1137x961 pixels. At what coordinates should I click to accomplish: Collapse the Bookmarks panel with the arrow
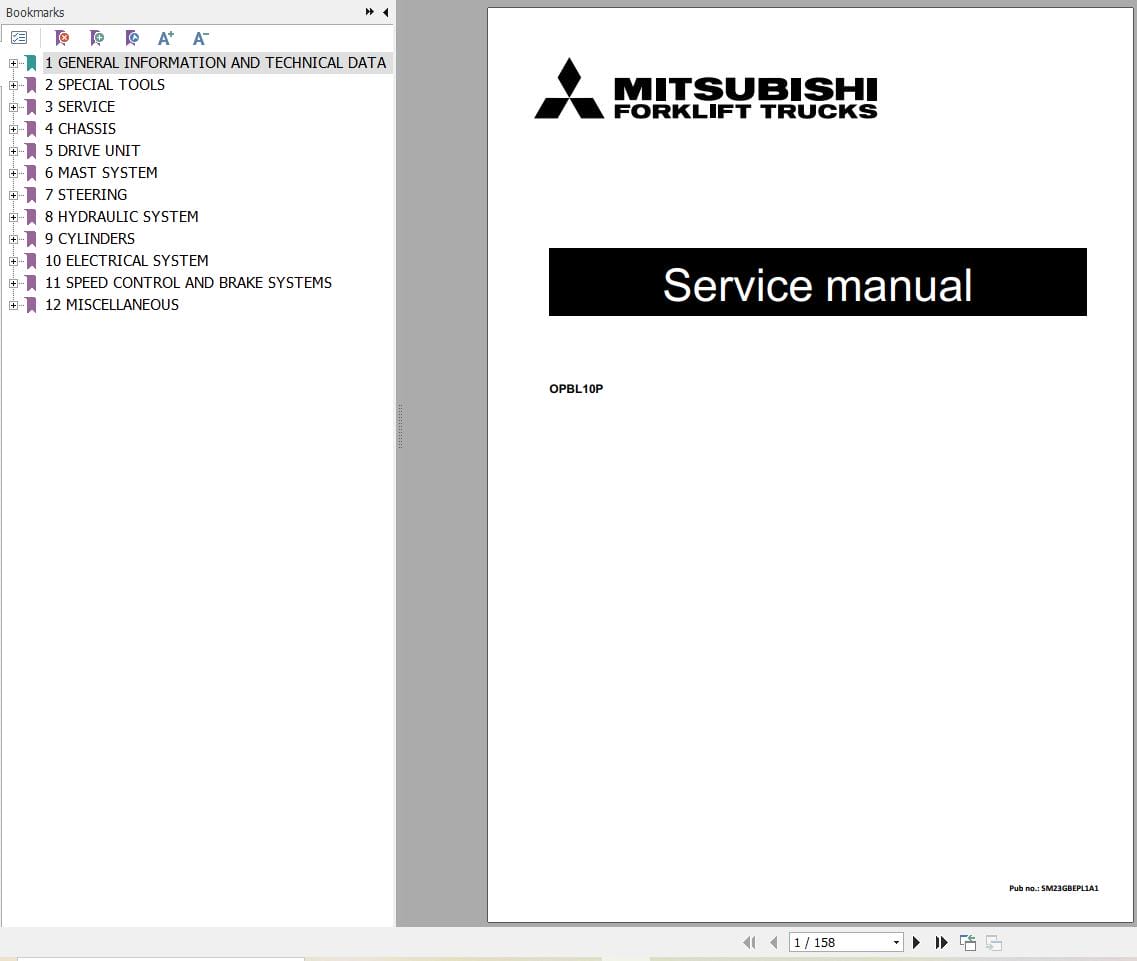click(x=386, y=12)
